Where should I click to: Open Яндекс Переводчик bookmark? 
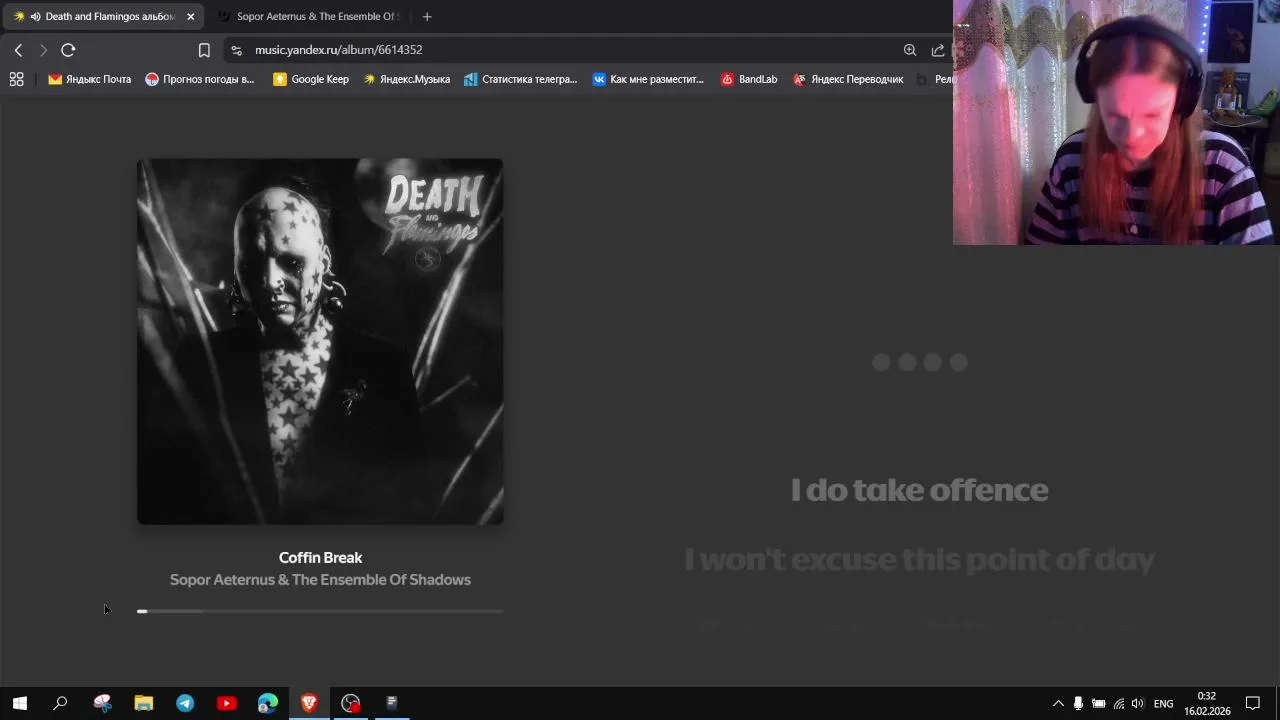(848, 79)
